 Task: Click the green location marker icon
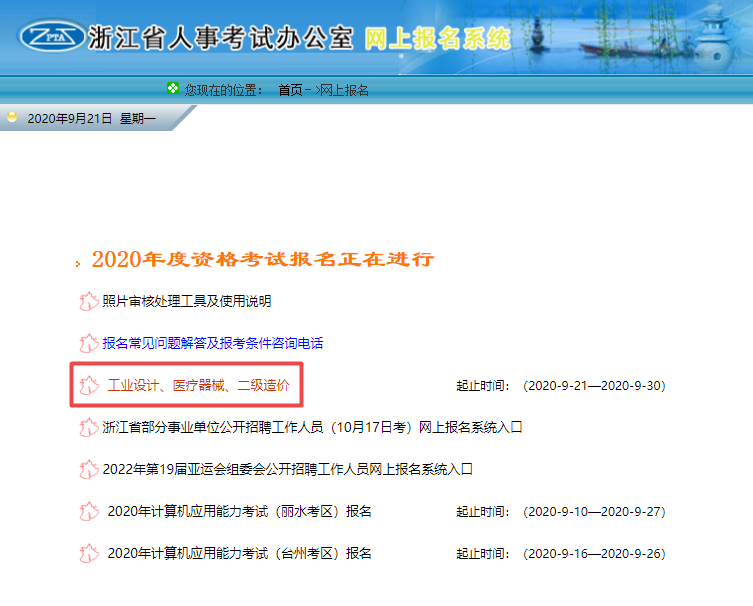[x=173, y=88]
